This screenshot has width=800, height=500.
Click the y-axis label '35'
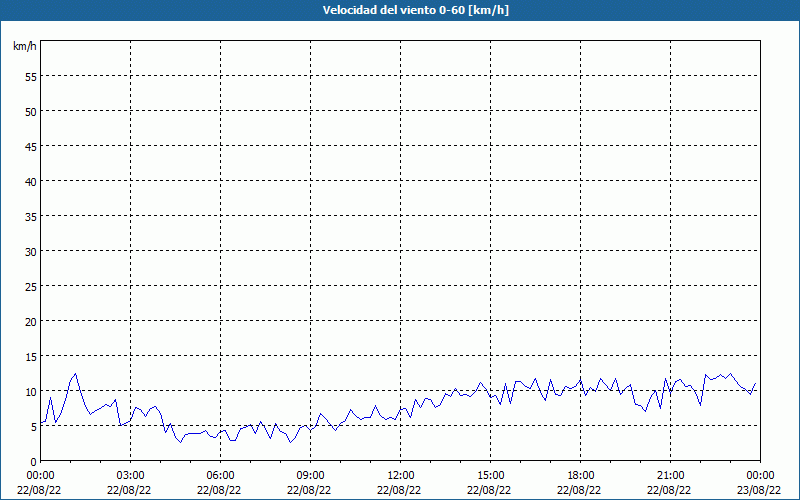[31, 217]
